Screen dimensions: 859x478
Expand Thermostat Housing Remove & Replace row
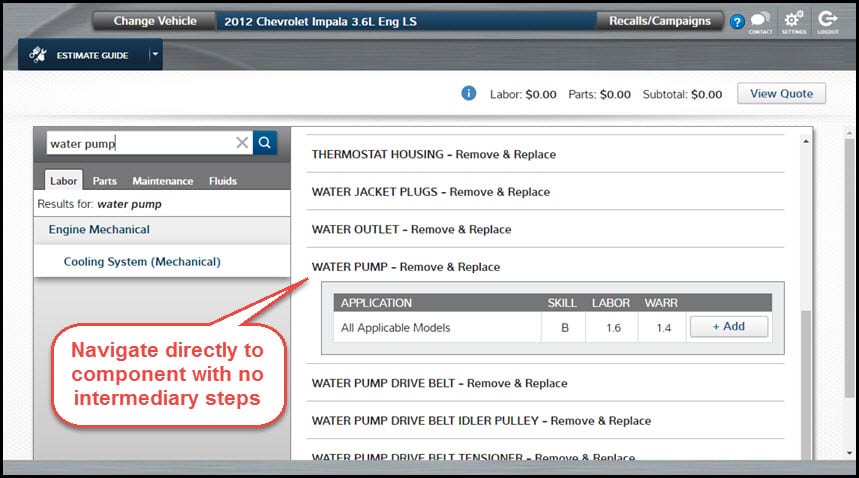433,154
